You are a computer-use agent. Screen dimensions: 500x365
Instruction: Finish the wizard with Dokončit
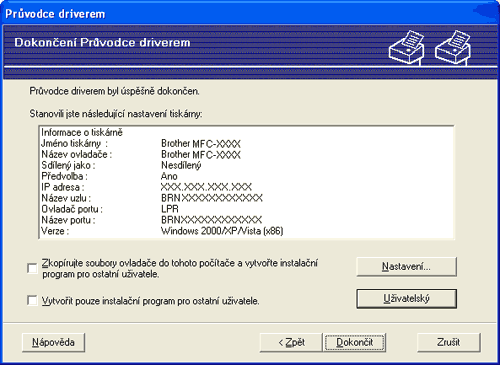[355, 342]
